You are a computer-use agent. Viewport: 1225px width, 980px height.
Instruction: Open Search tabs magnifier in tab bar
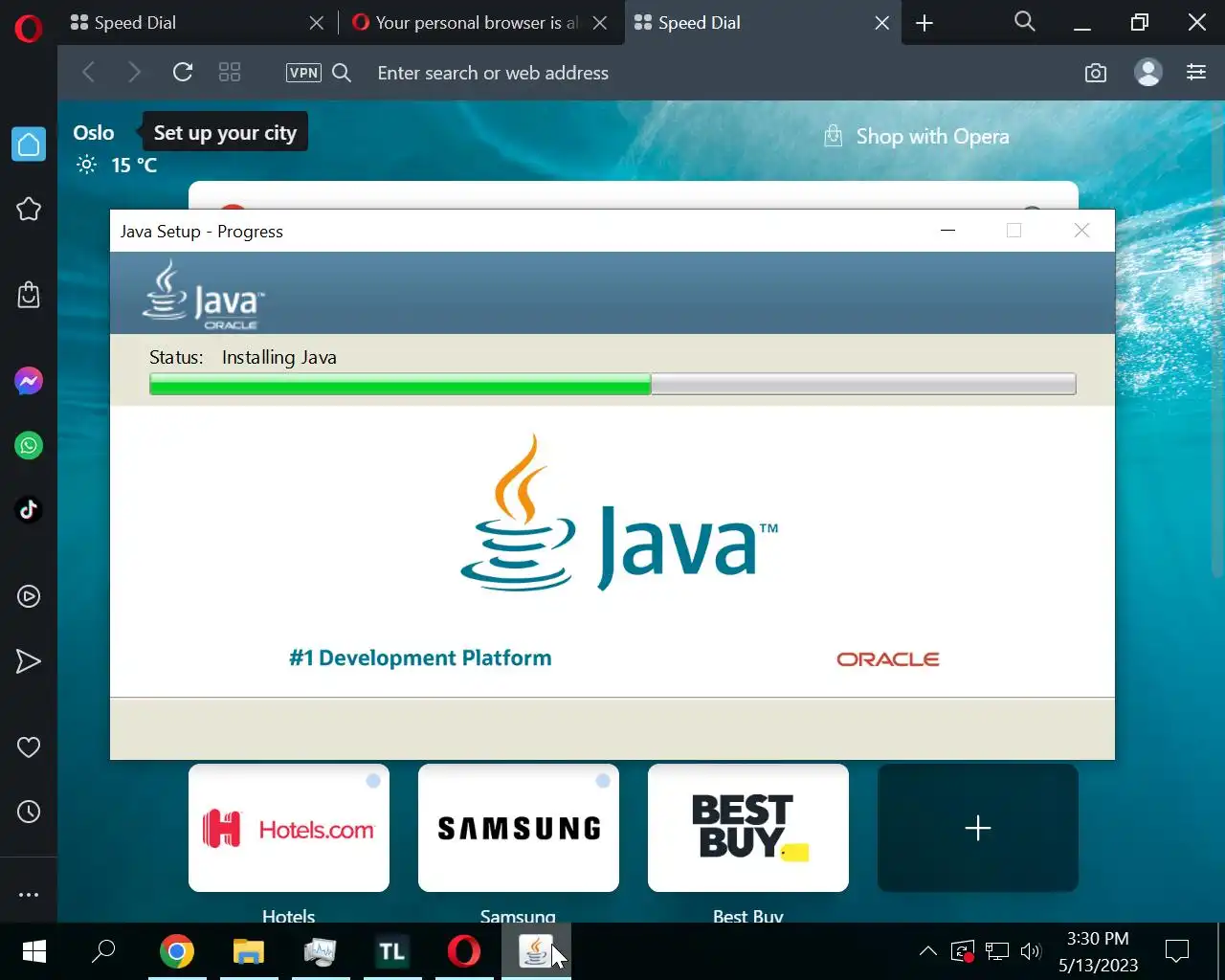(x=1025, y=21)
